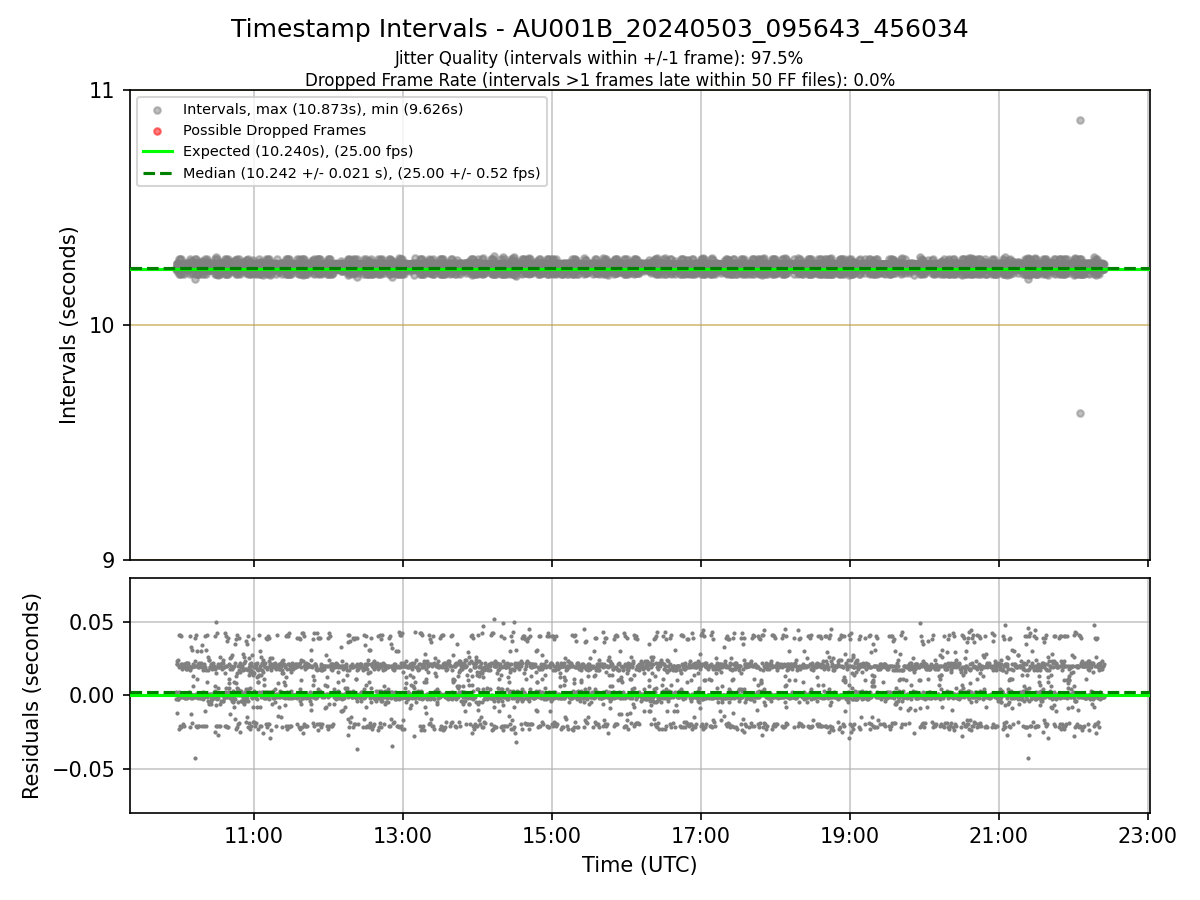
Task: Click the x-axis tick label '23:00'
Action: pyautogui.click(x=1148, y=835)
